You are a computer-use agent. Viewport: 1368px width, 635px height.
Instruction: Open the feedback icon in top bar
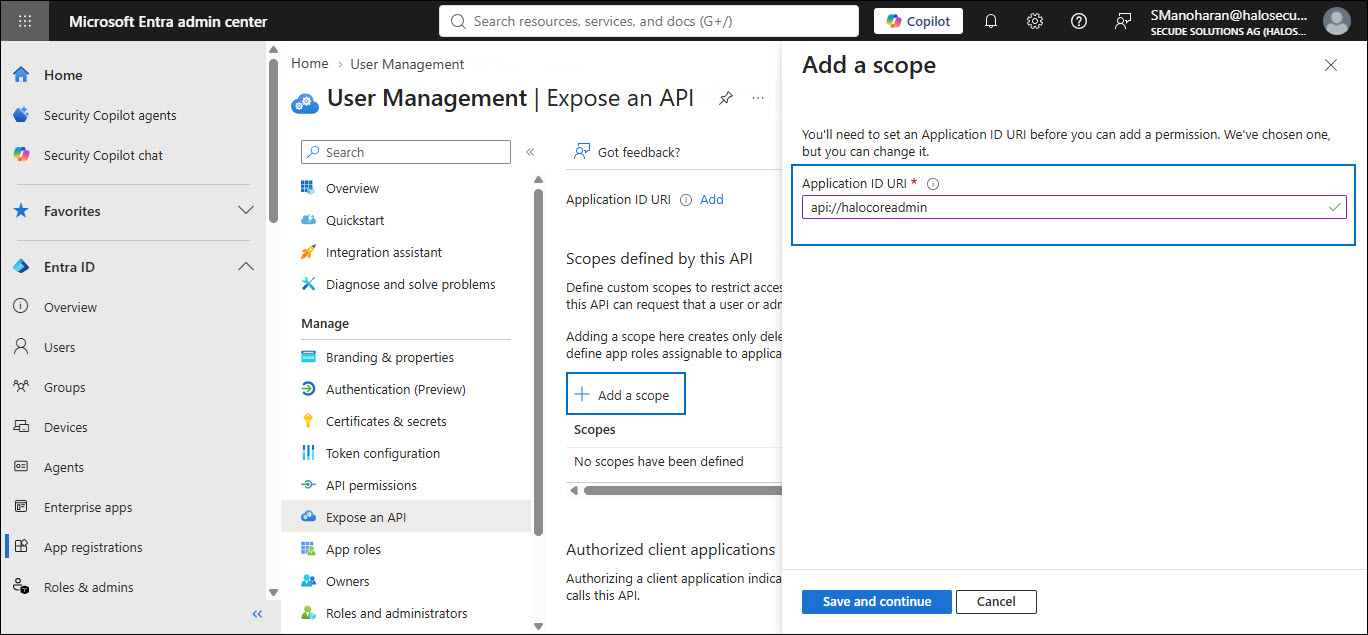pos(1123,21)
